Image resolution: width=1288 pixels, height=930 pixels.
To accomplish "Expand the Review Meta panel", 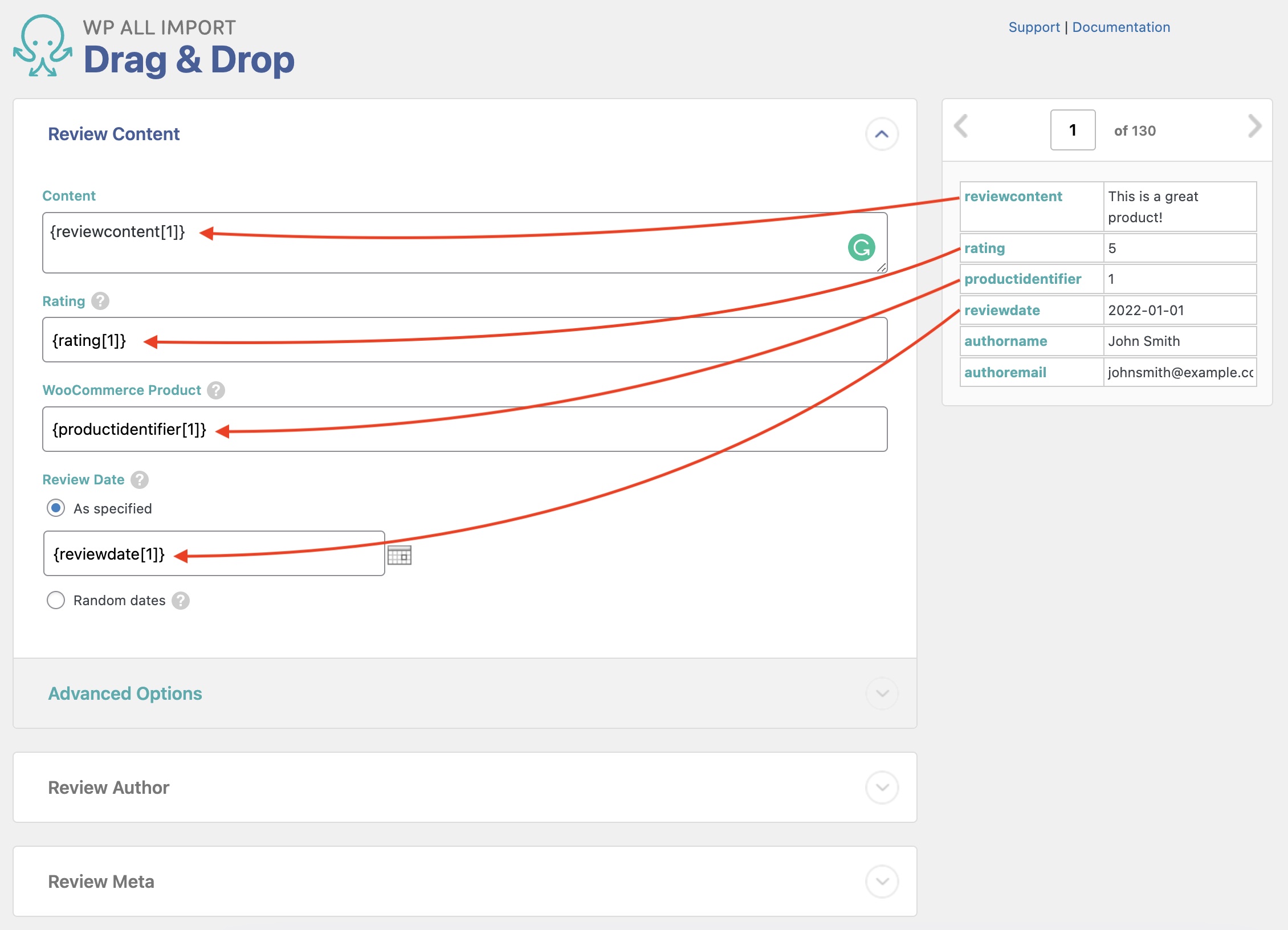I will pyautogui.click(x=882, y=882).
